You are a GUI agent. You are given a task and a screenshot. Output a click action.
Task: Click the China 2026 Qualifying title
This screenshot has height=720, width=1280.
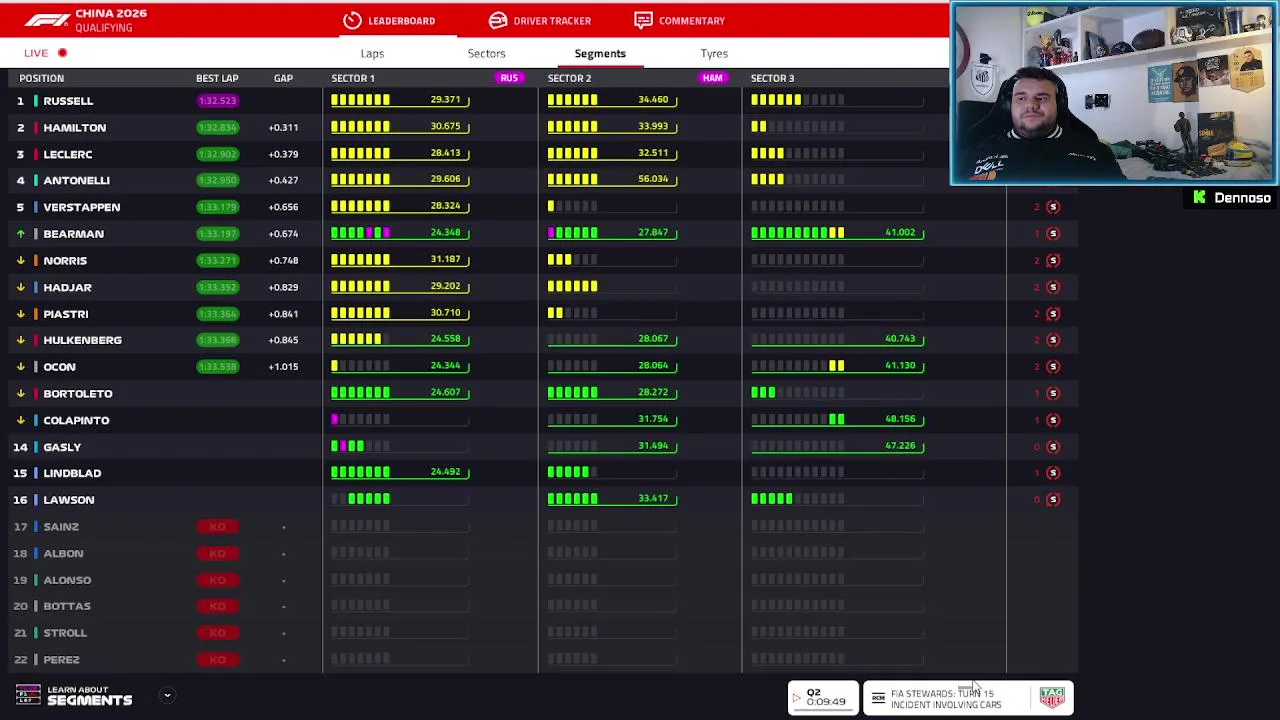[x=111, y=20]
